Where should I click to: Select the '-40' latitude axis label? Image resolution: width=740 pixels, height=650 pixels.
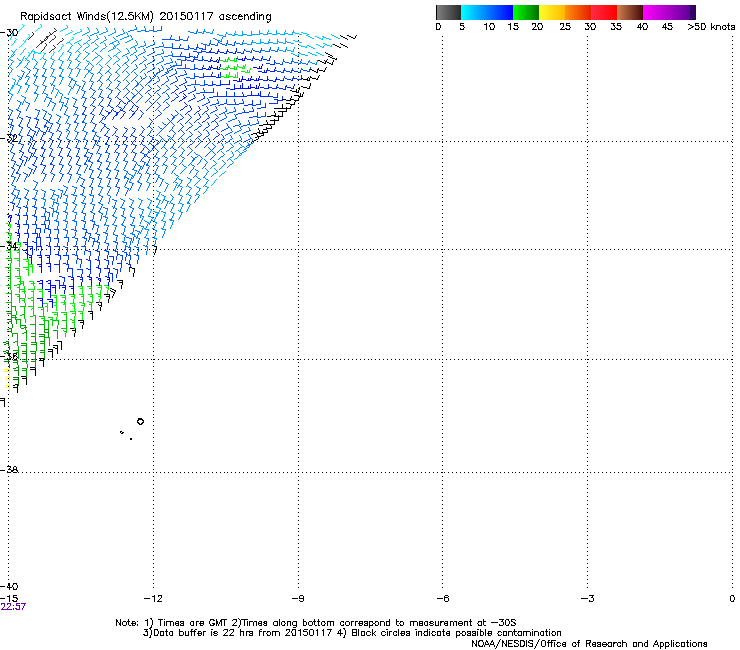click(x=9, y=586)
